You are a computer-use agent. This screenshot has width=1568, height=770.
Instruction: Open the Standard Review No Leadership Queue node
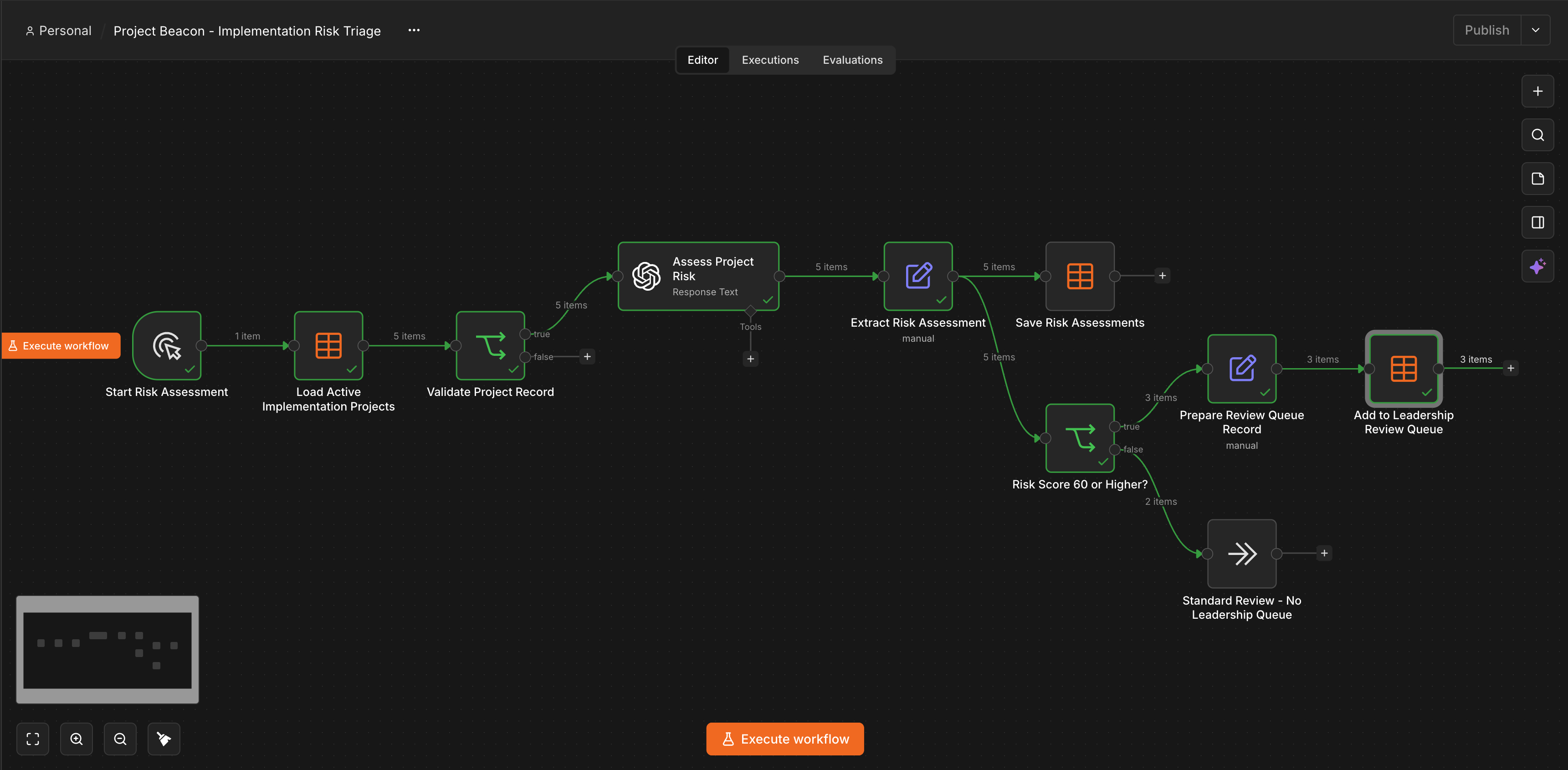click(1242, 554)
